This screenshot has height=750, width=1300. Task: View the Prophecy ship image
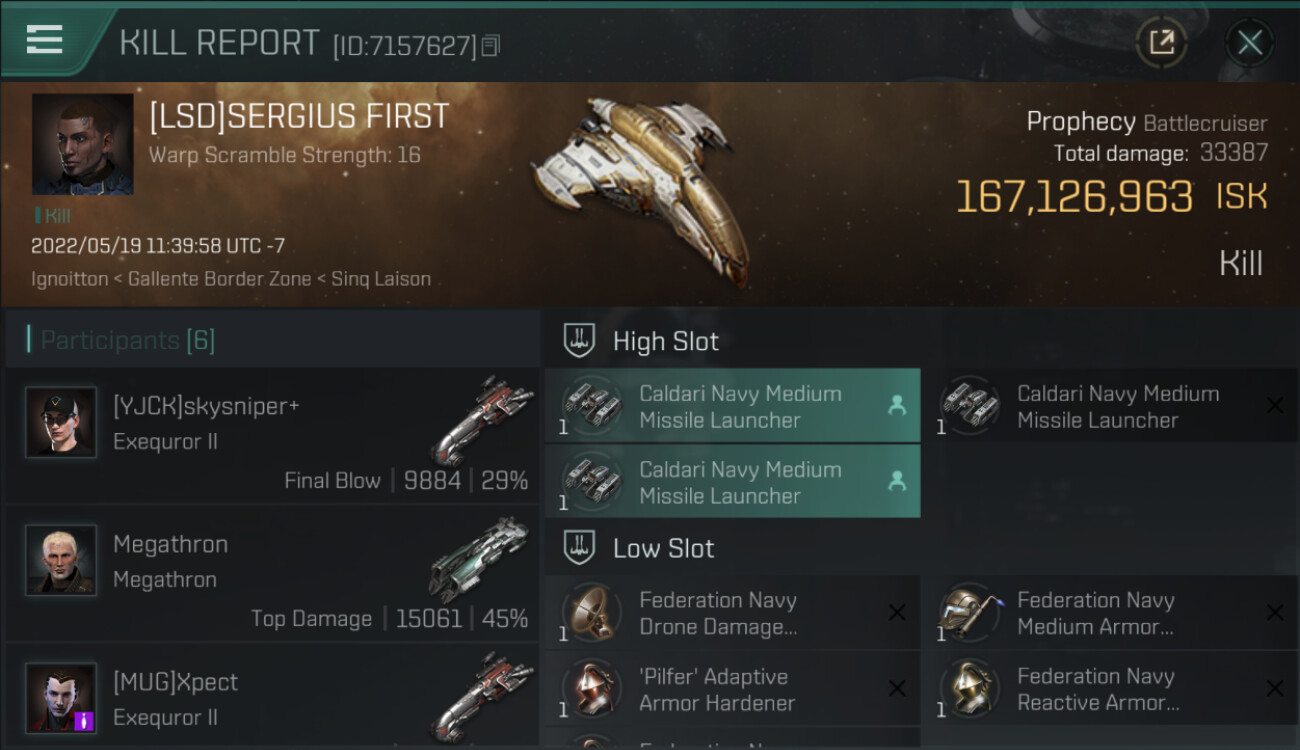point(640,185)
